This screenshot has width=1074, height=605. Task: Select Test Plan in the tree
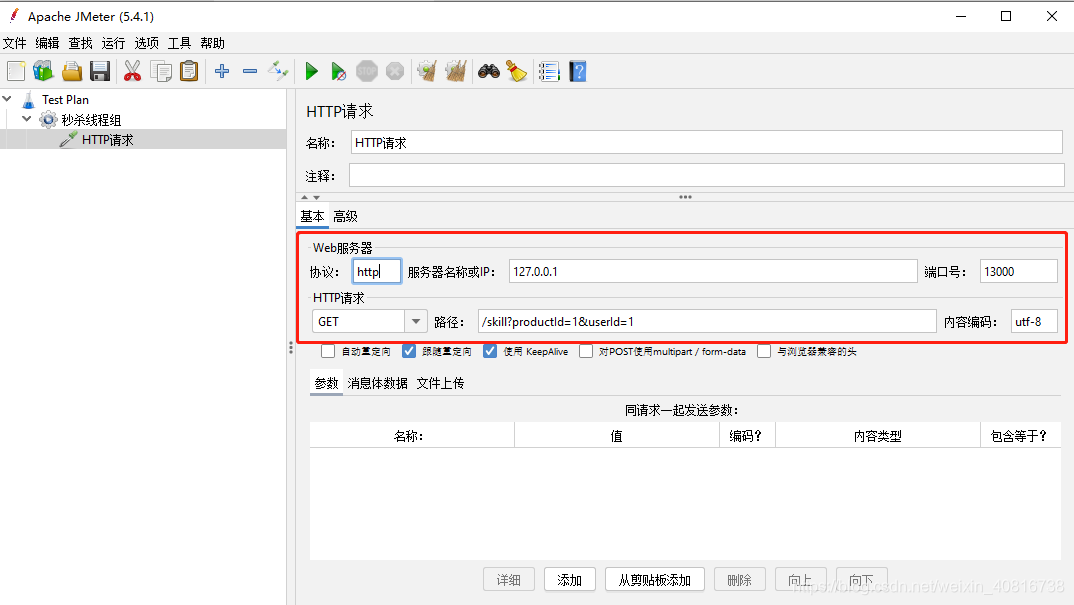[65, 99]
